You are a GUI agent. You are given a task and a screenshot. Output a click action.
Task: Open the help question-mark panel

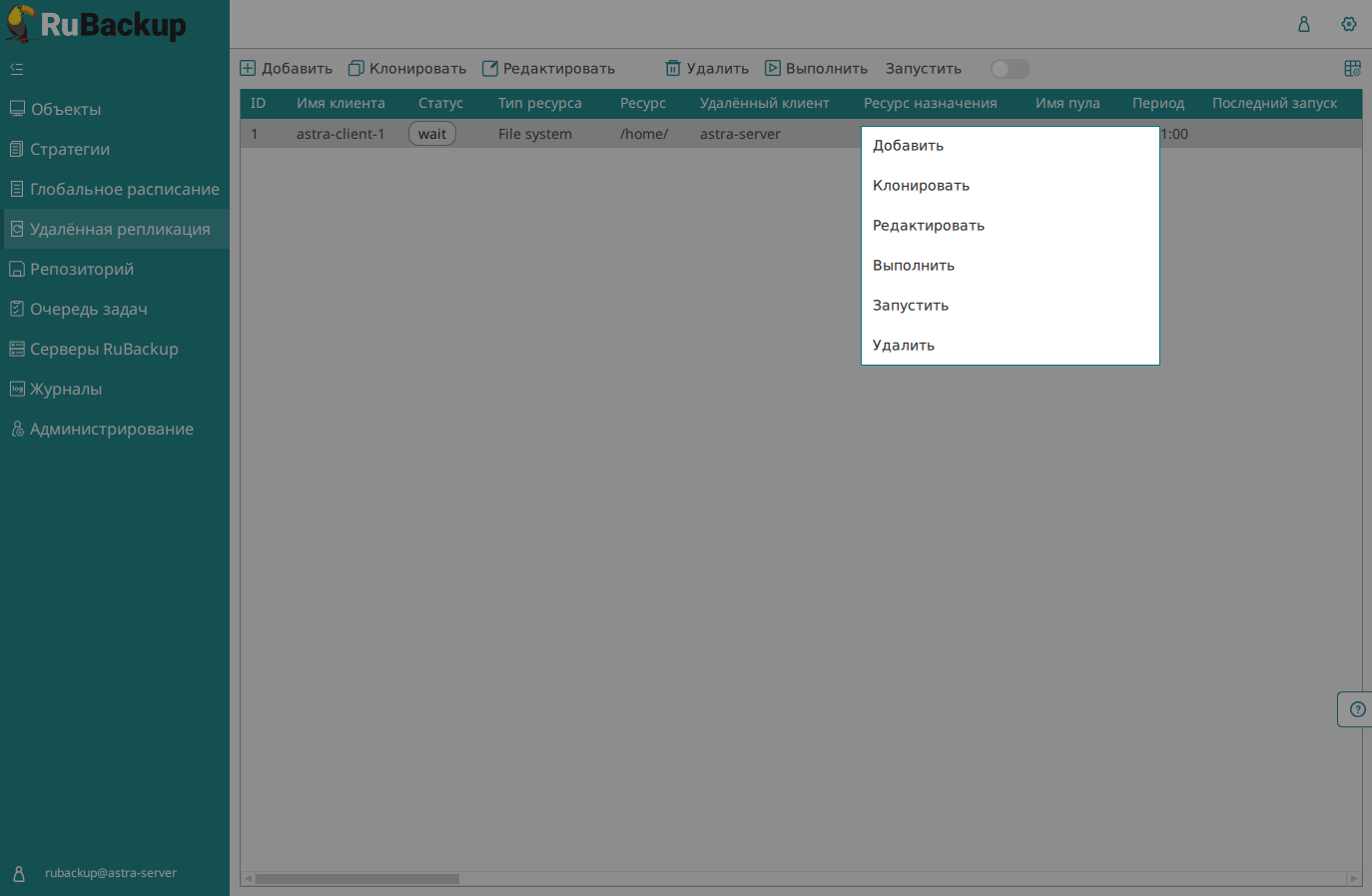1356,709
